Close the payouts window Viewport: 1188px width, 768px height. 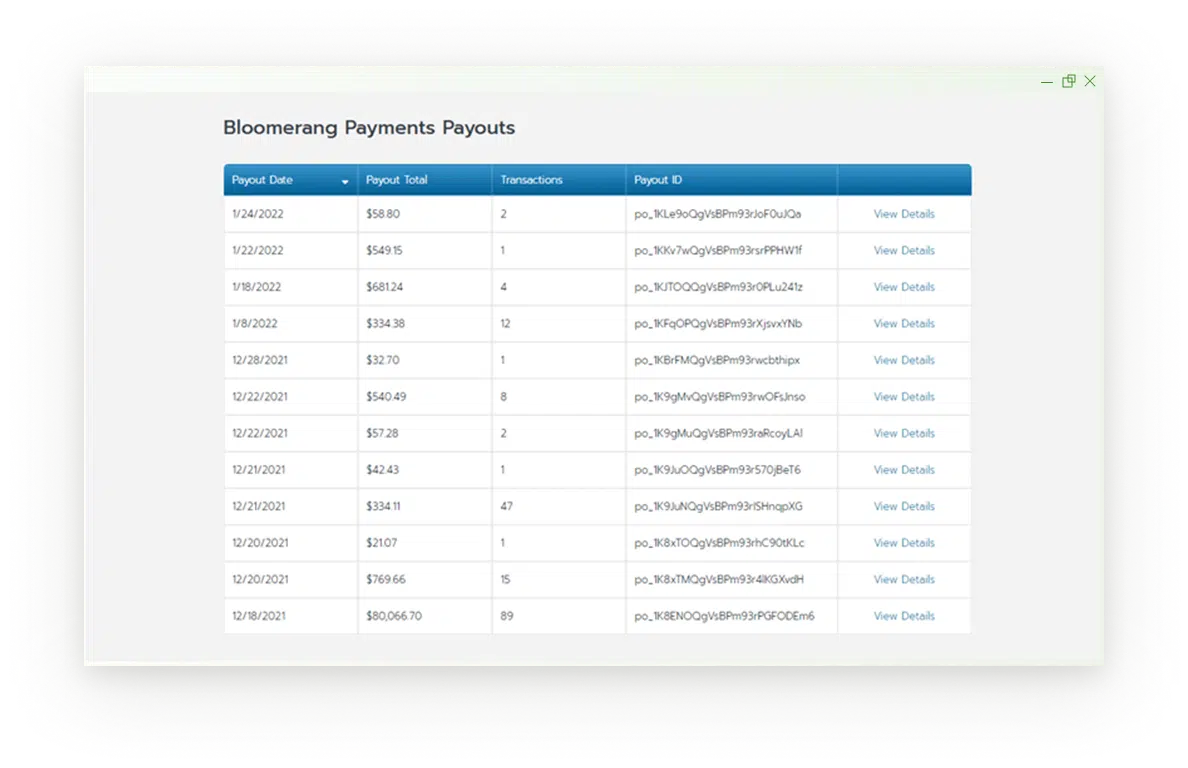point(1090,81)
